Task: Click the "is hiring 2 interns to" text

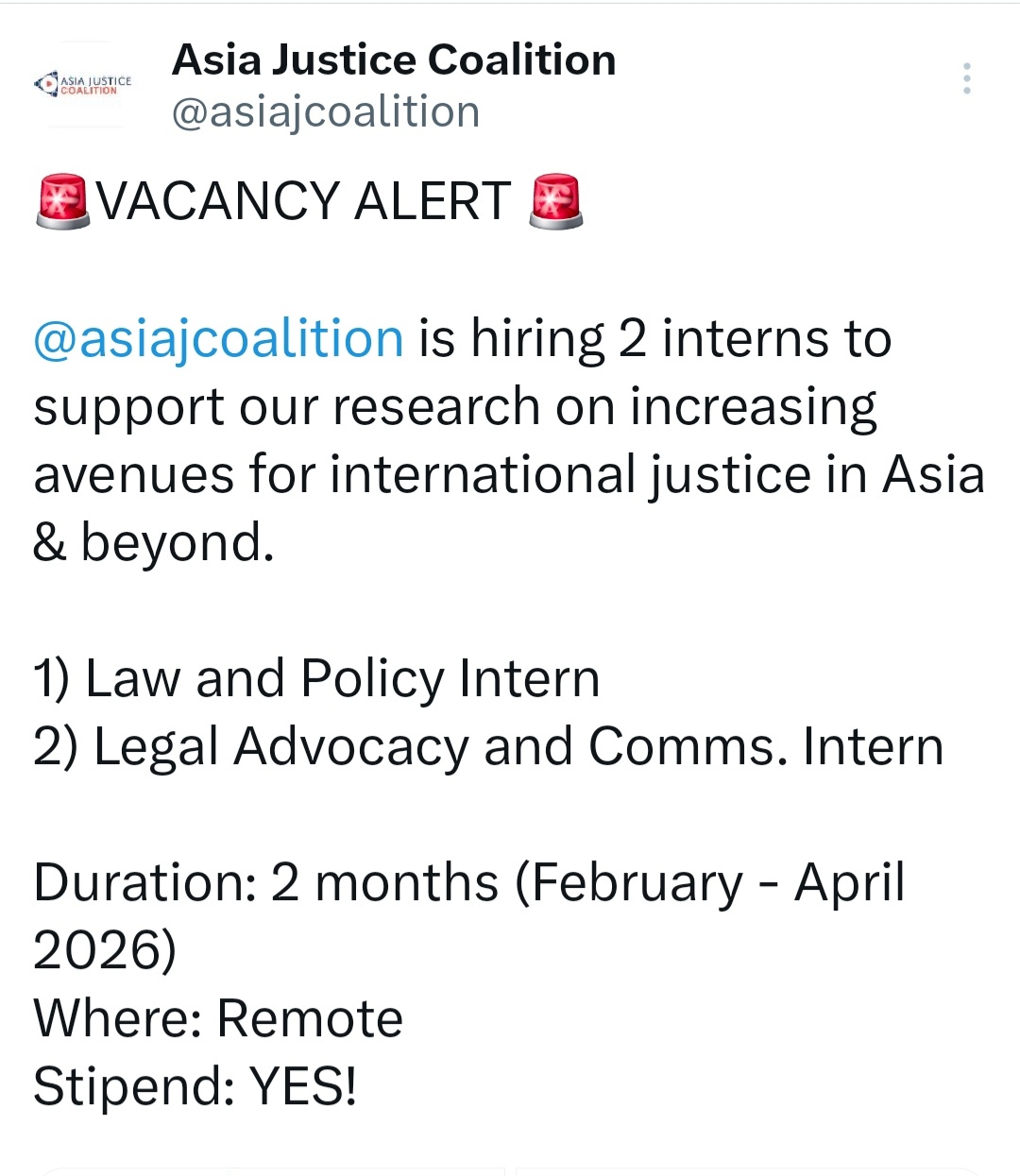Action: coord(655,338)
